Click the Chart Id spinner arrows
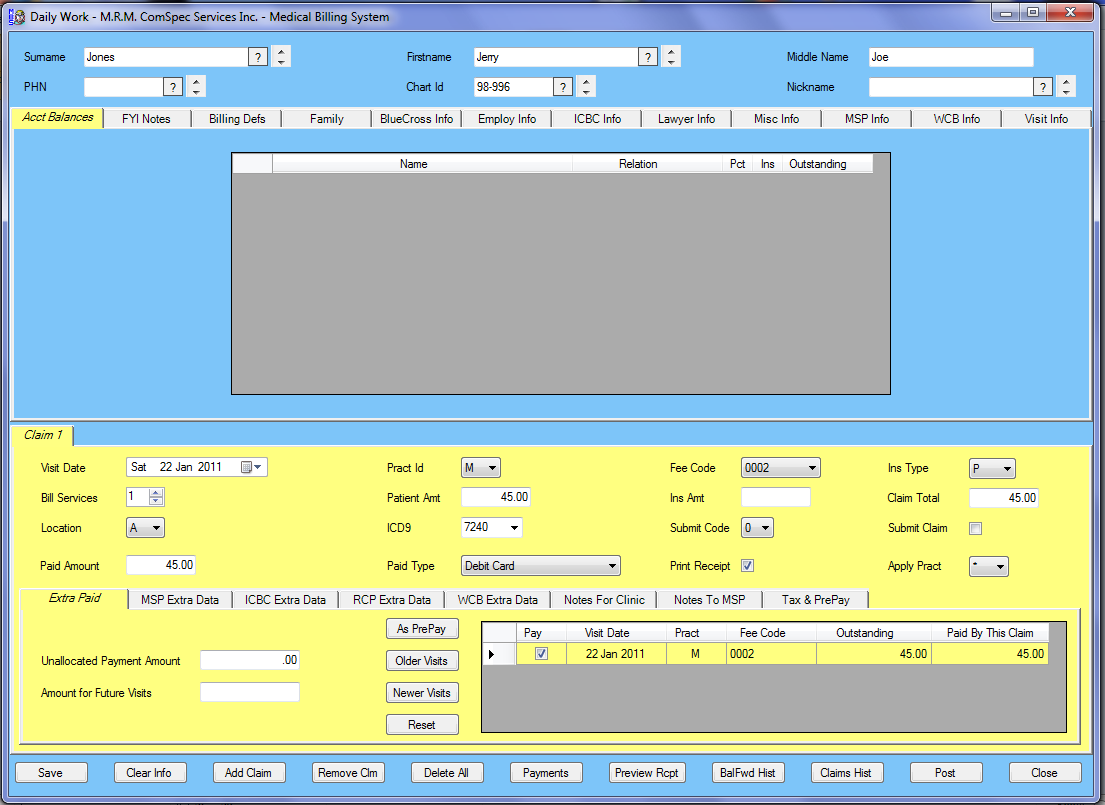Screen dimensions: 1105x805 tap(586, 86)
